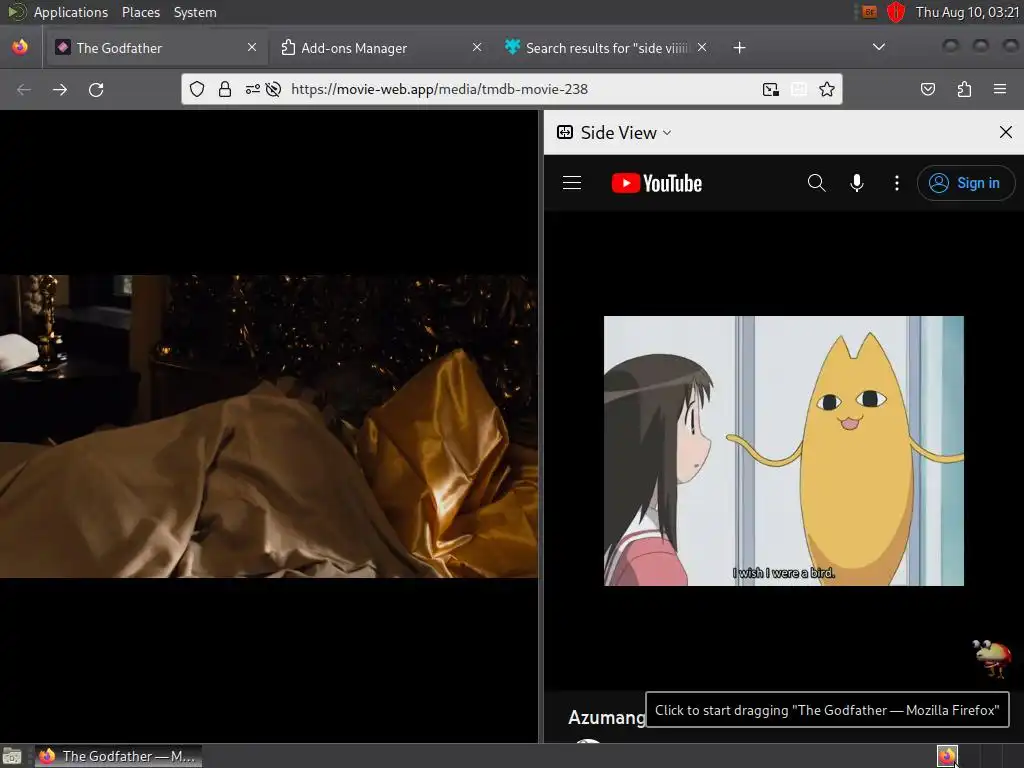1024x768 pixels.
Task: Open site permissions sliders icon
Action: point(253,89)
